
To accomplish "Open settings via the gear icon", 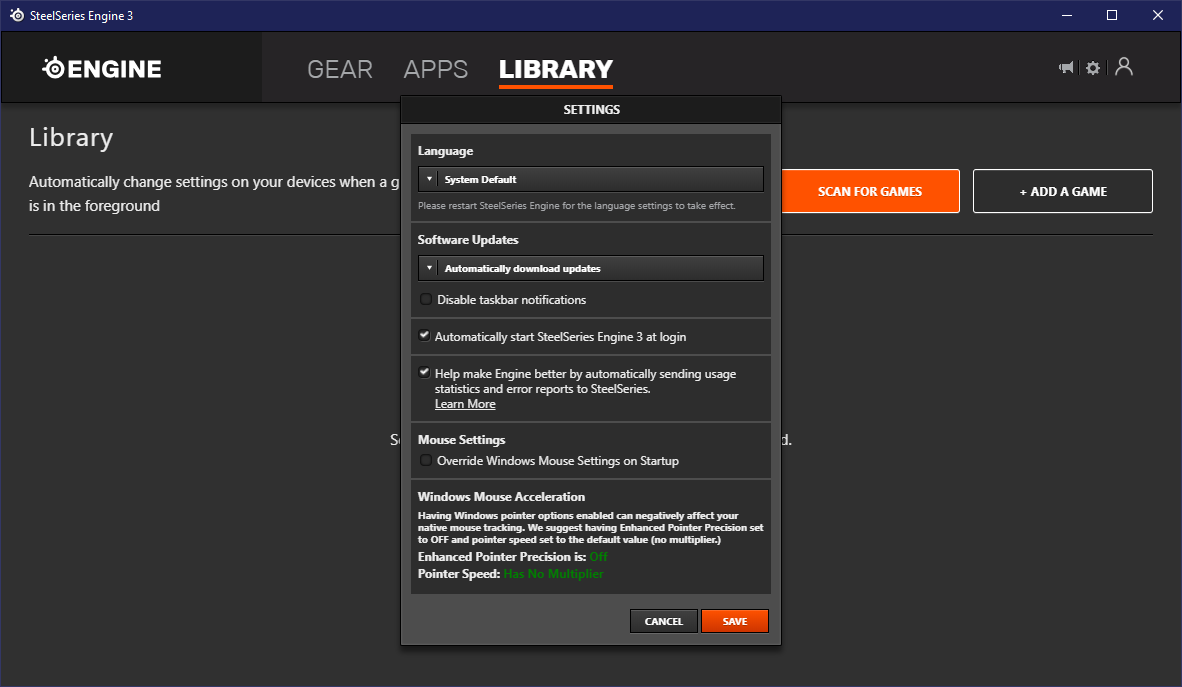I will click(x=1093, y=68).
